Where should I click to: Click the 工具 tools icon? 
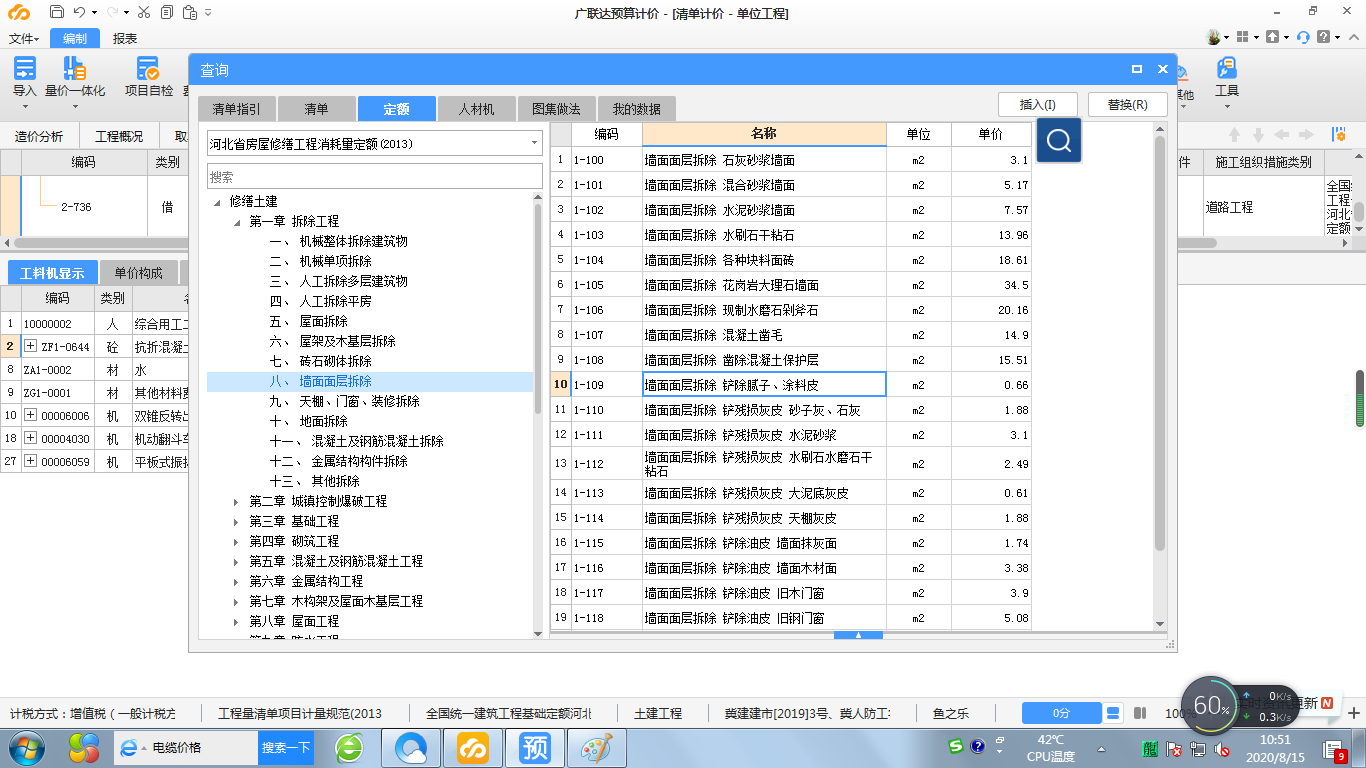click(x=1227, y=68)
